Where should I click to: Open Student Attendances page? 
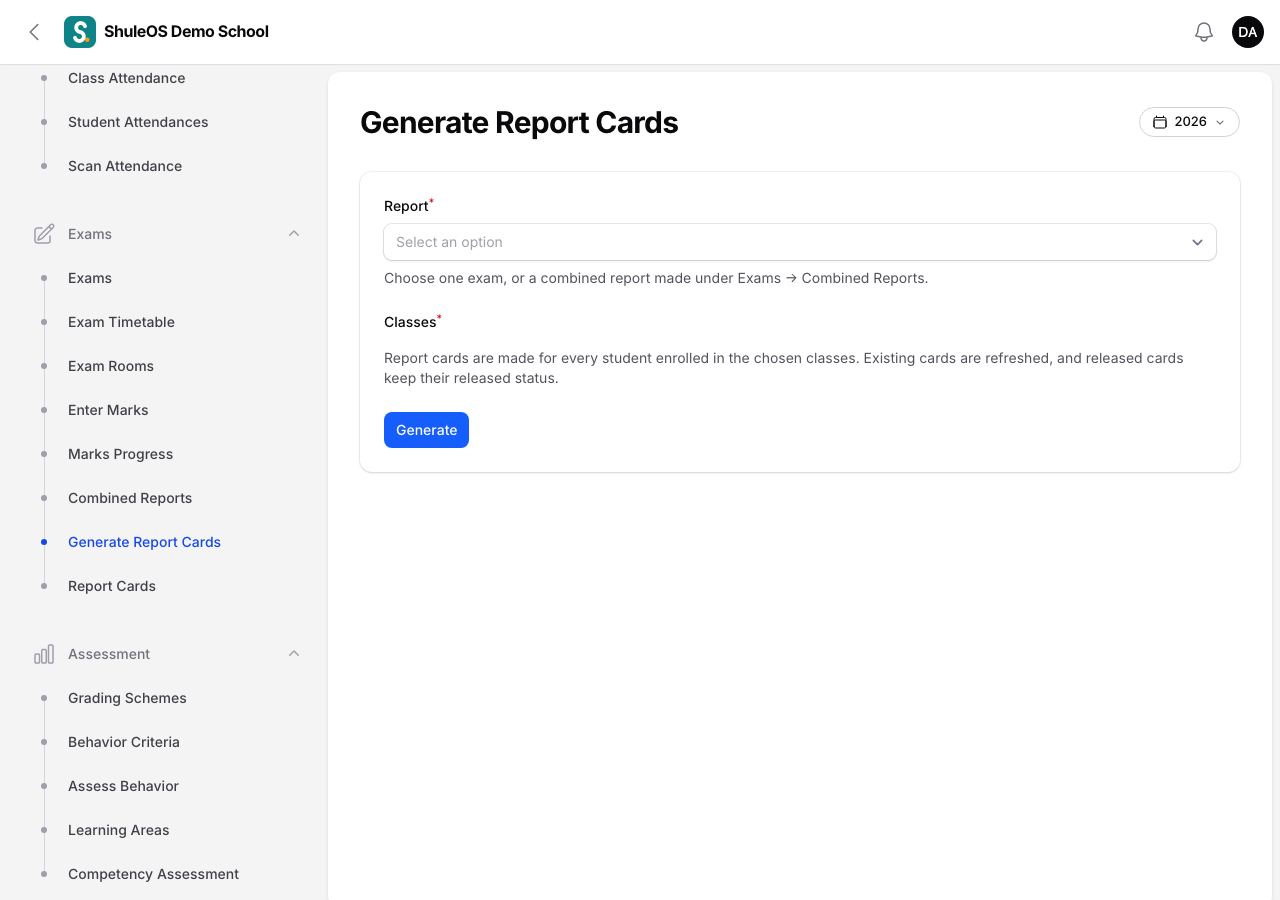coord(138,122)
